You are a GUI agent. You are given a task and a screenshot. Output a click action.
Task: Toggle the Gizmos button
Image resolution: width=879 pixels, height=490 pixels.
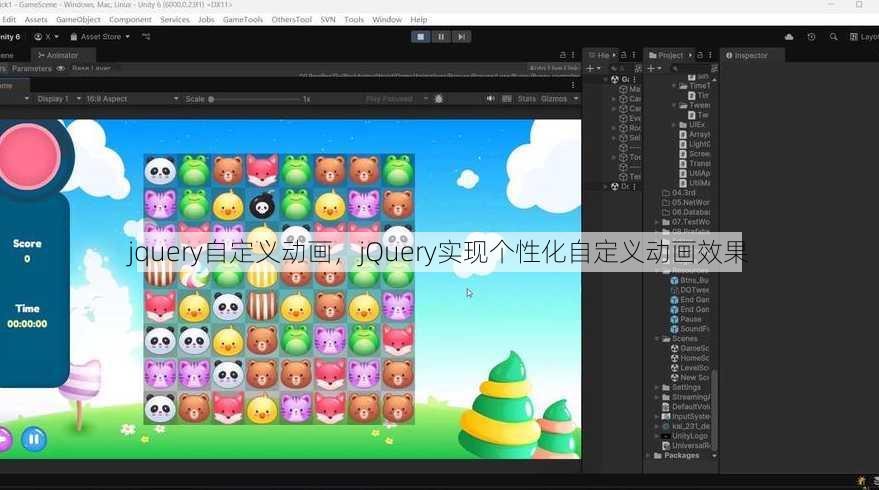coord(554,99)
